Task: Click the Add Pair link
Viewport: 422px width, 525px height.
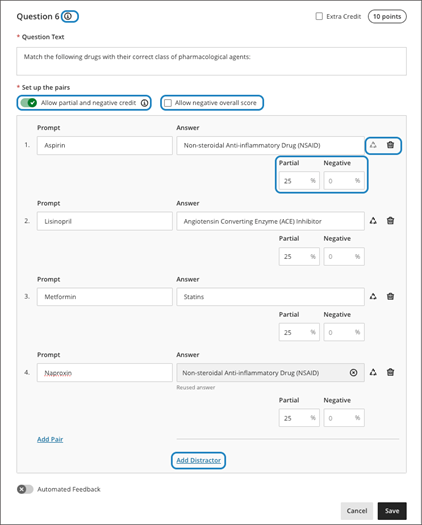Action: pos(50,439)
